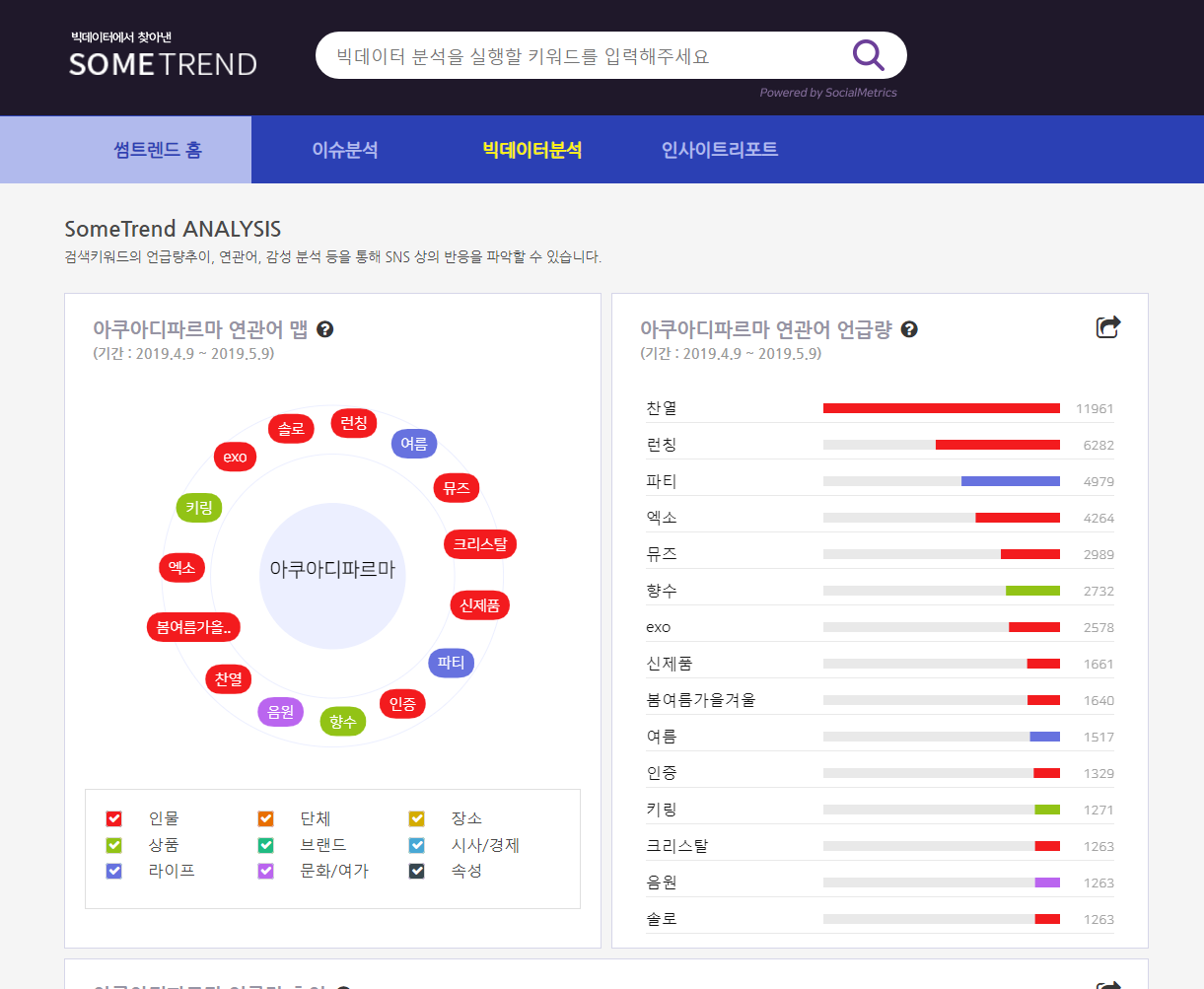The width and height of the screenshot is (1204, 989).
Task: Select the green 키링 keyword bubble
Action: click(199, 508)
